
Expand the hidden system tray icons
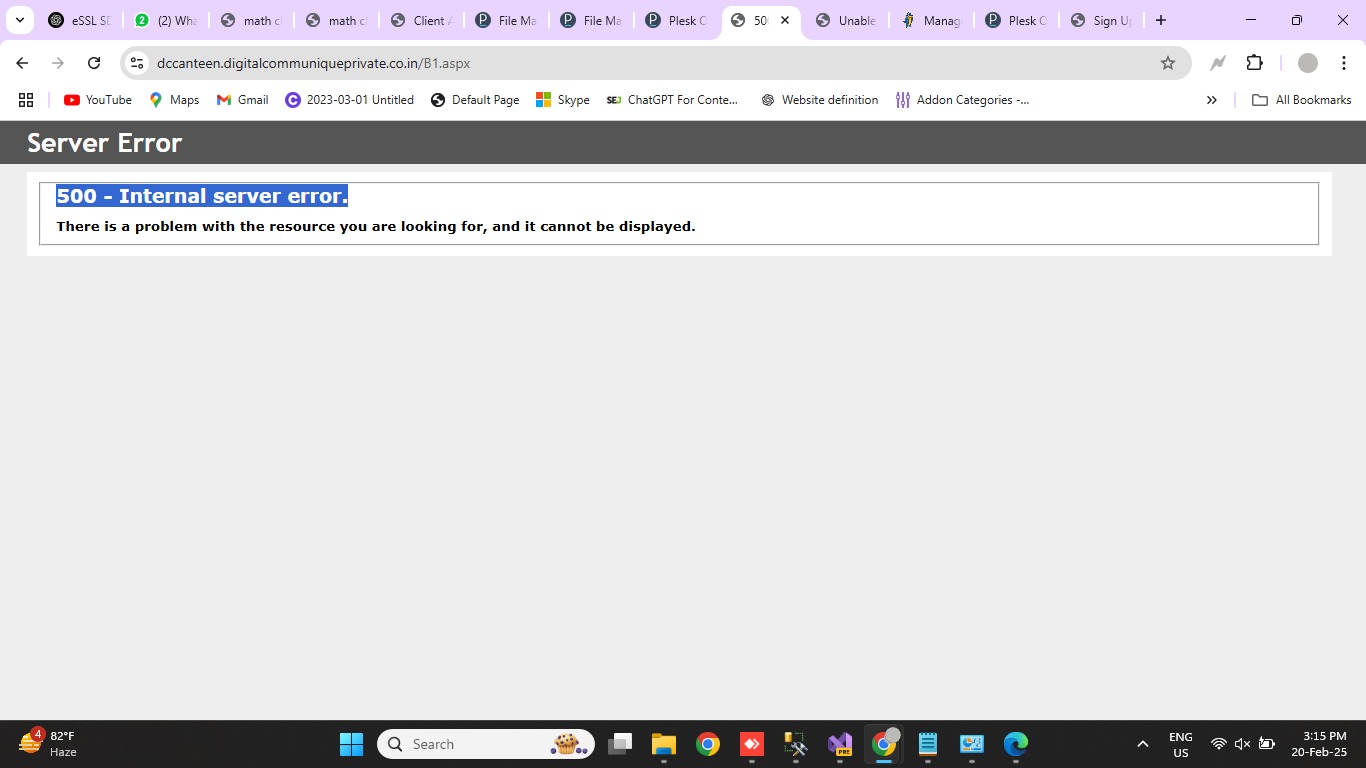click(1142, 744)
